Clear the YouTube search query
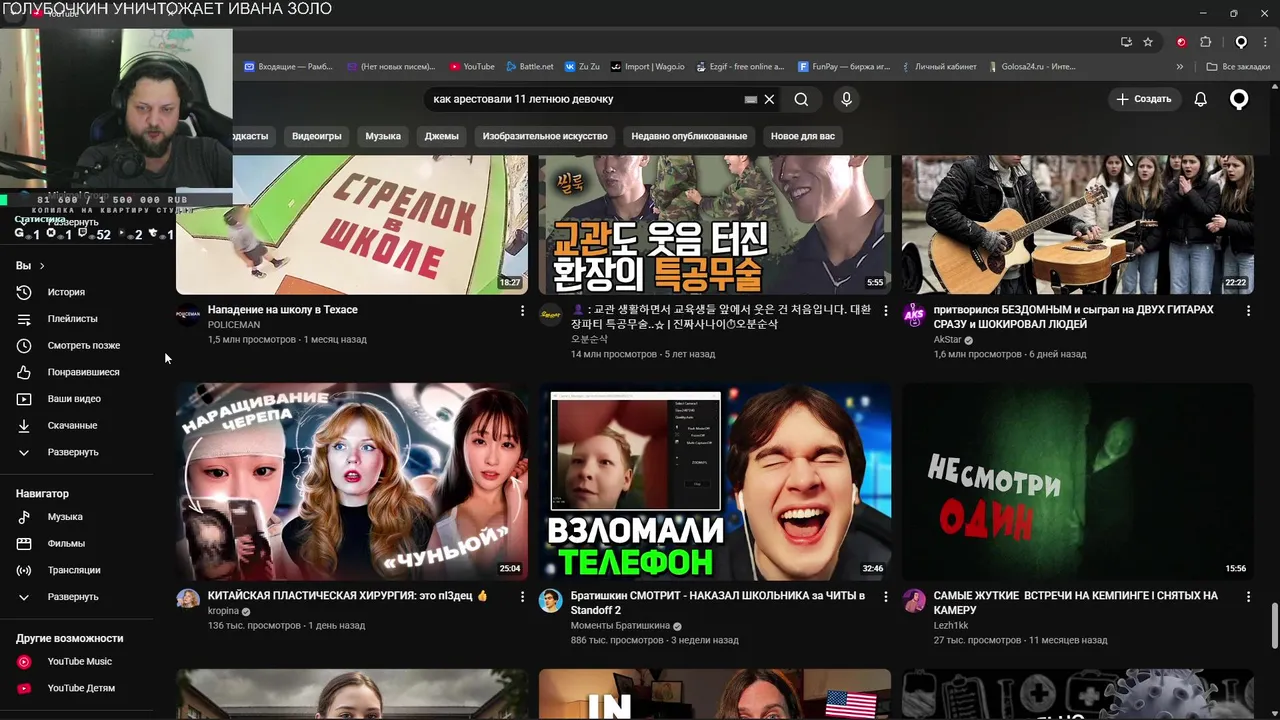Image resolution: width=1280 pixels, height=720 pixels. [x=769, y=99]
